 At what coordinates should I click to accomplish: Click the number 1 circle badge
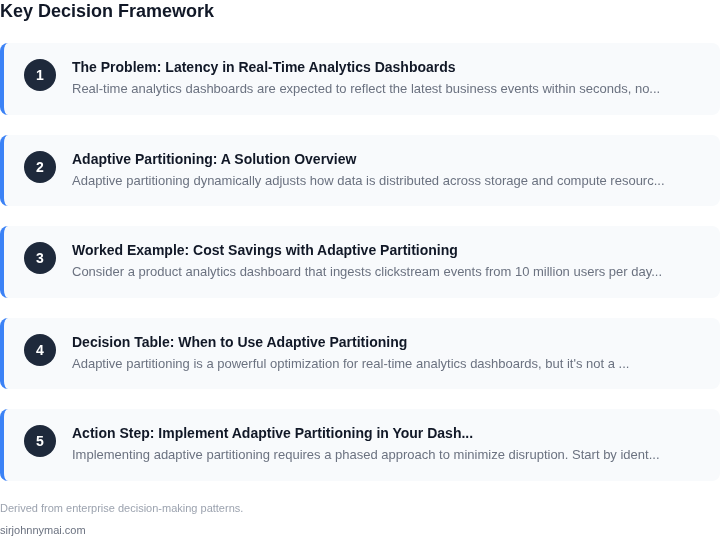[40, 75]
